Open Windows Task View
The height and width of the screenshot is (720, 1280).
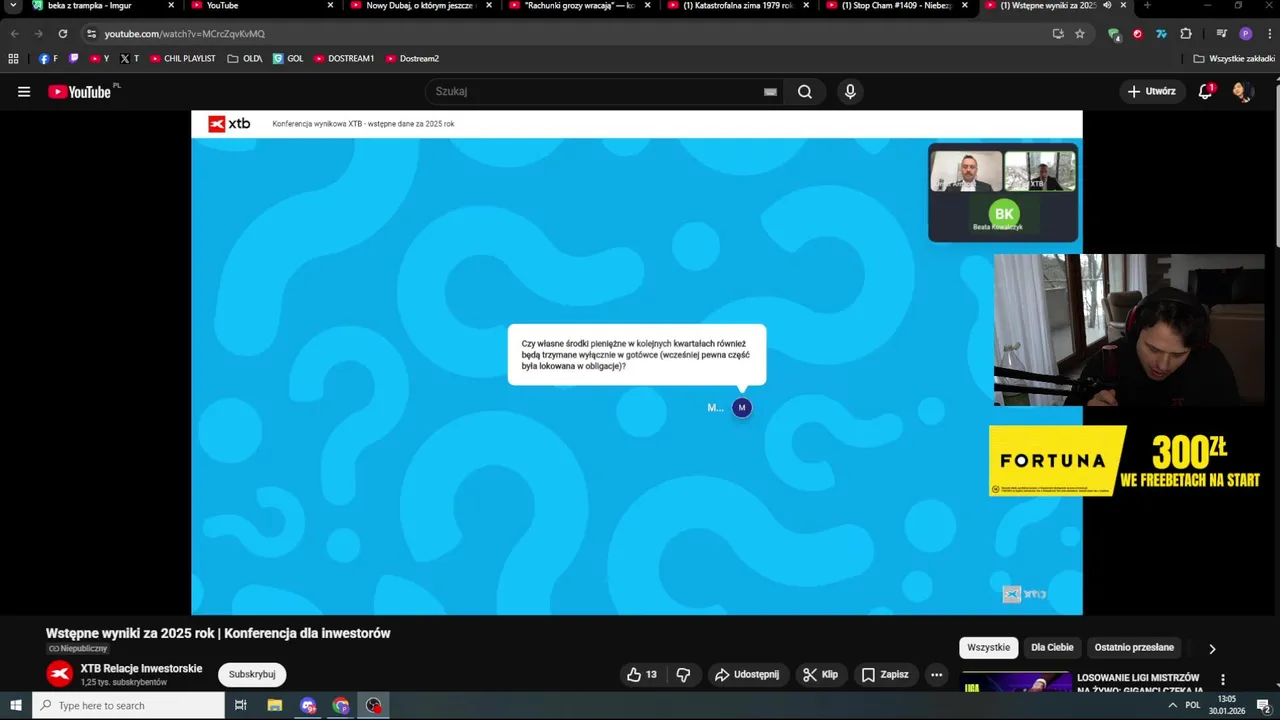click(241, 705)
